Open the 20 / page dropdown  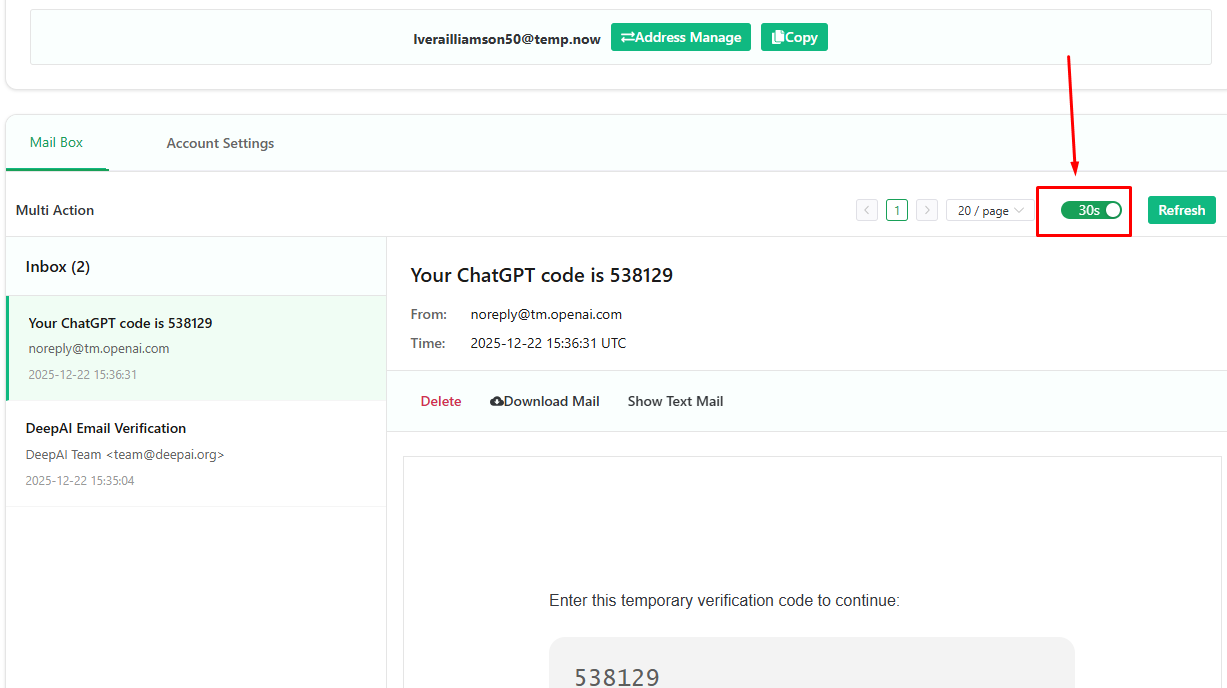click(x=990, y=210)
